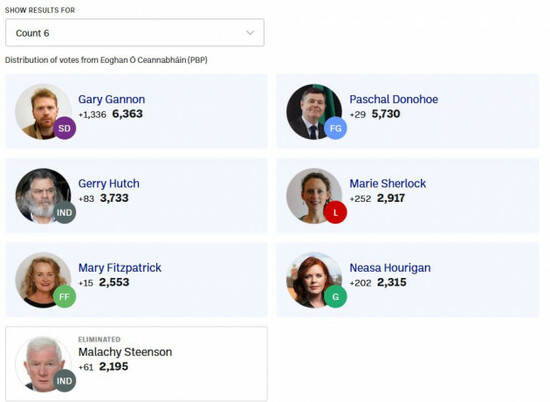Click Gerry Hutch's IND party badge
Viewport: 550px width, 402px height.
tap(65, 213)
